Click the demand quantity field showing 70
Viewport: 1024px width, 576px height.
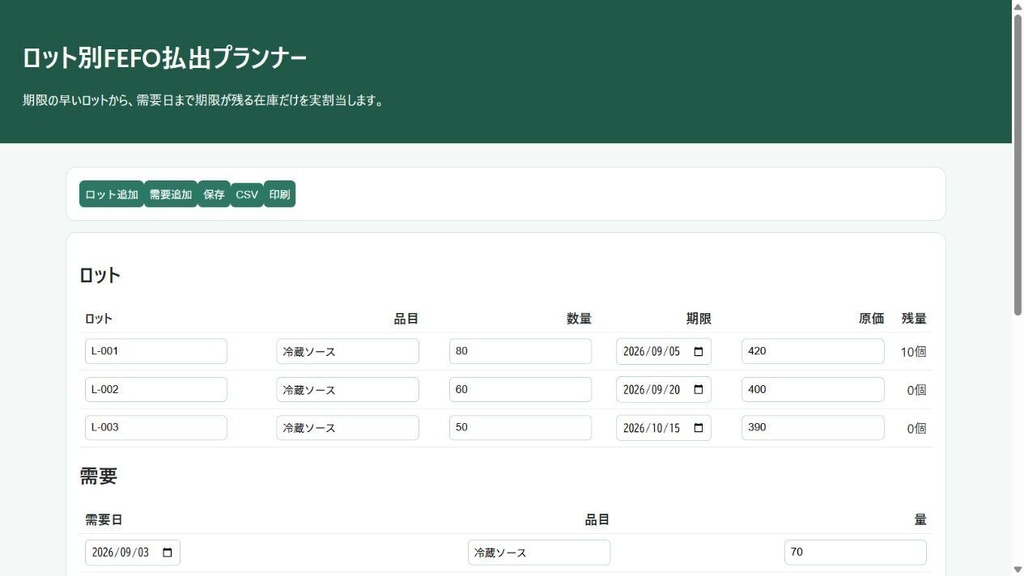point(856,552)
